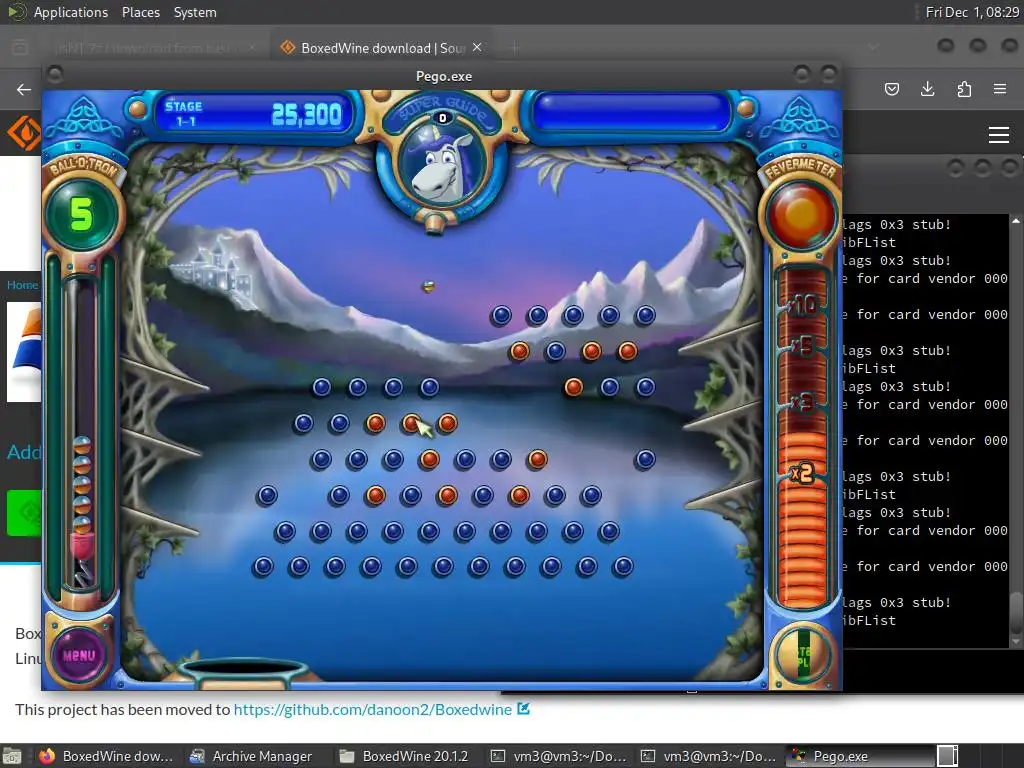Open Firefox application hamburger menu
Viewport: 1024px width, 768px height.
pos(1000,89)
